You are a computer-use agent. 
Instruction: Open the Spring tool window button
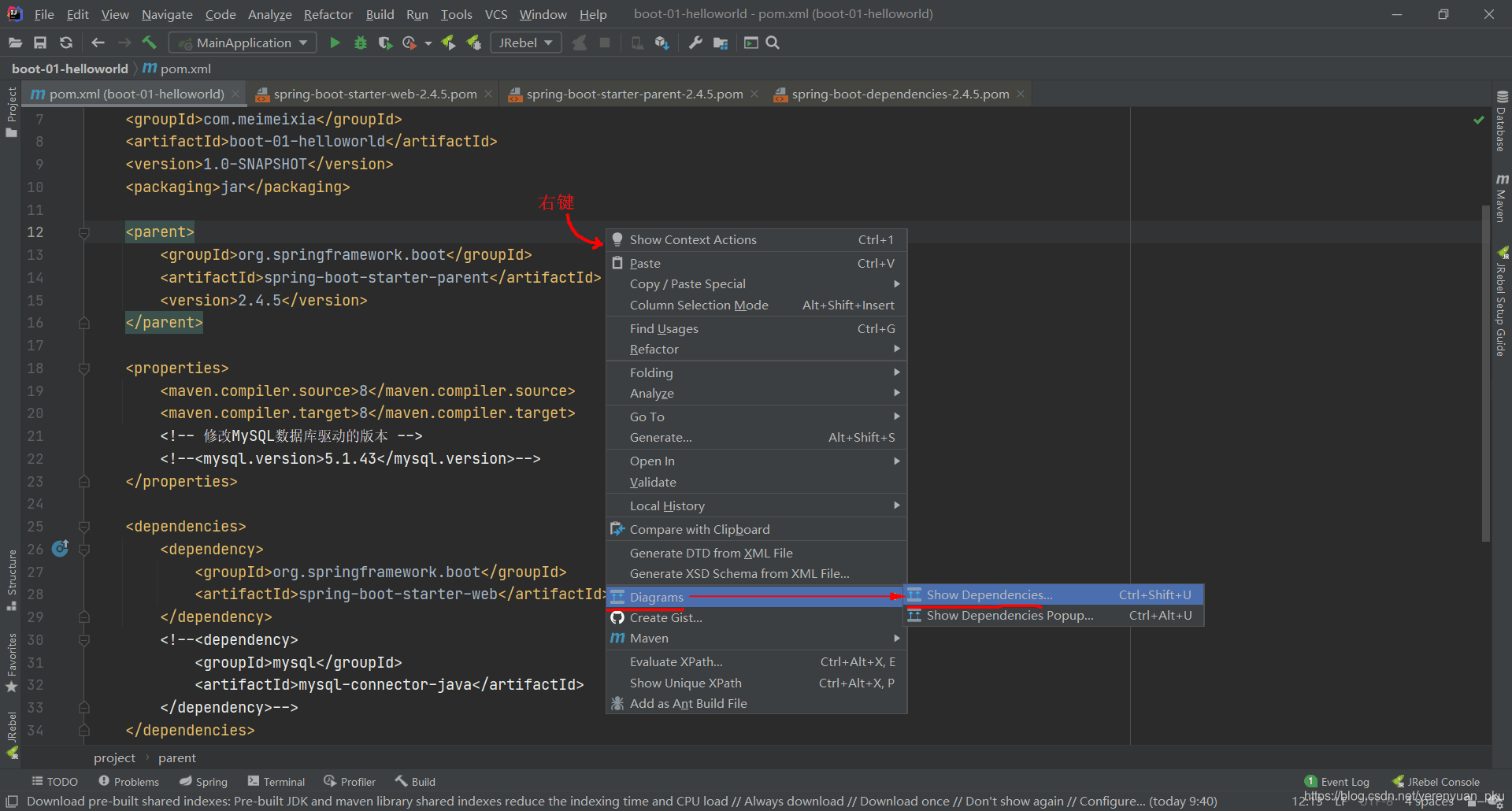(203, 781)
